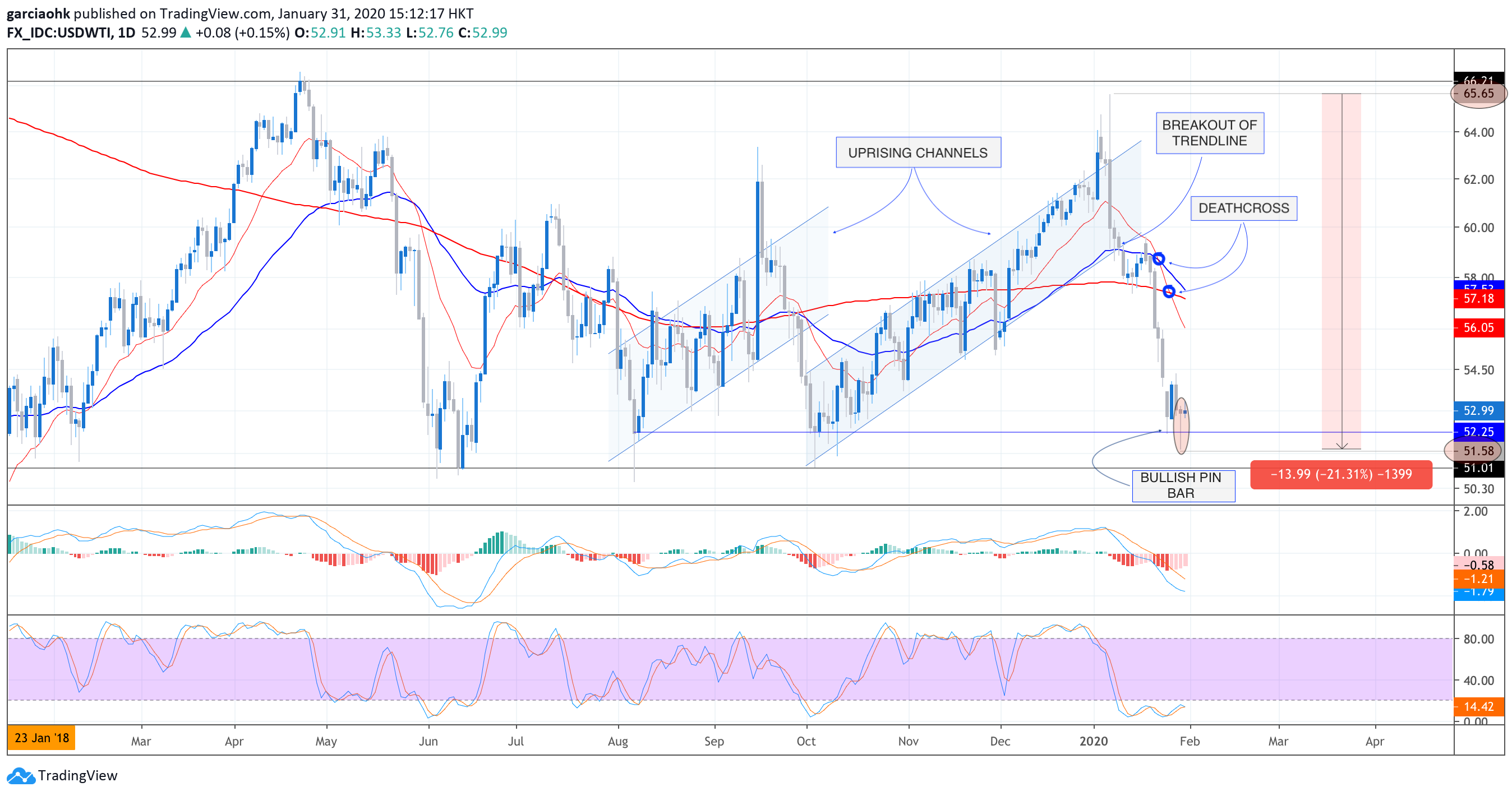Screen dimensions: 1512x796
Task: Click the 51.58 oval price marker
Action: (1473, 451)
